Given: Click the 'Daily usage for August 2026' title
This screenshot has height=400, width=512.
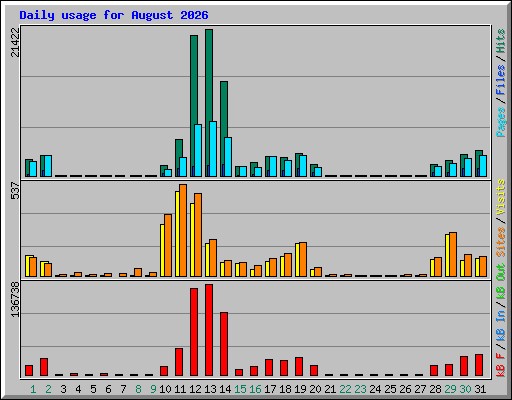Looking at the screenshot, I should (114, 15).
